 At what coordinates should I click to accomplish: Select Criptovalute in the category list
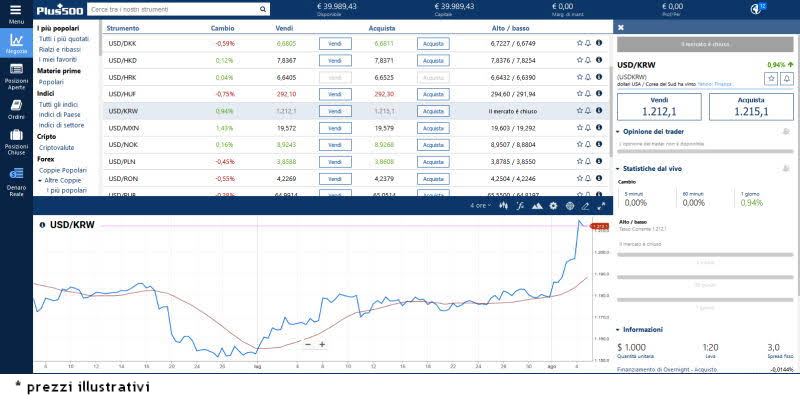pyautogui.click(x=57, y=147)
